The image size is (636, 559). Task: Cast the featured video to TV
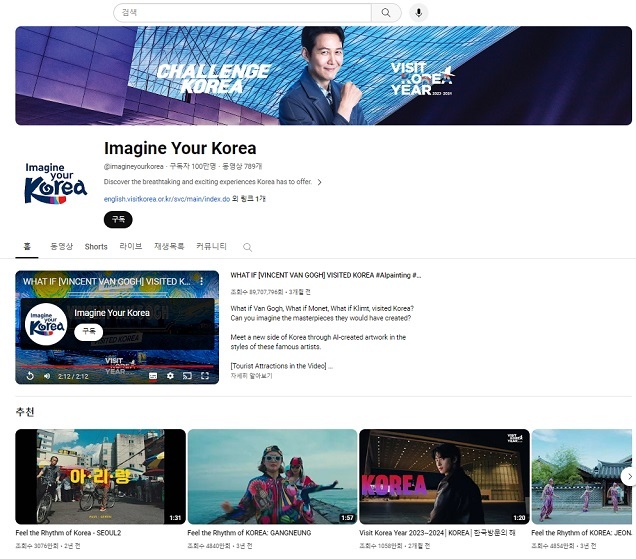click(187, 376)
